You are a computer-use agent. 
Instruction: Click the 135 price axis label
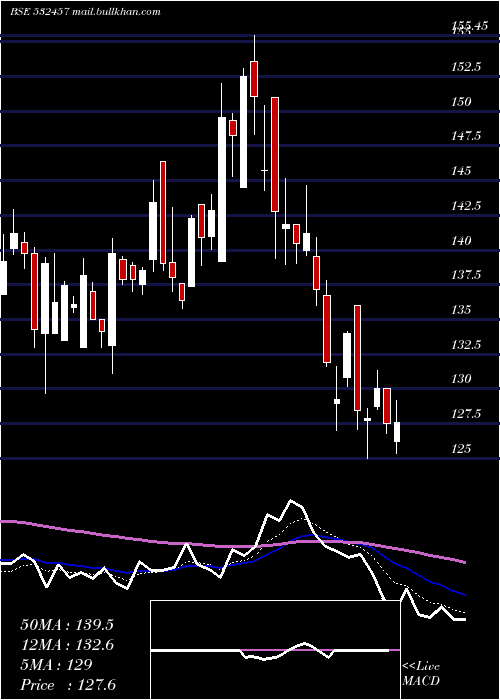pyautogui.click(x=461, y=309)
